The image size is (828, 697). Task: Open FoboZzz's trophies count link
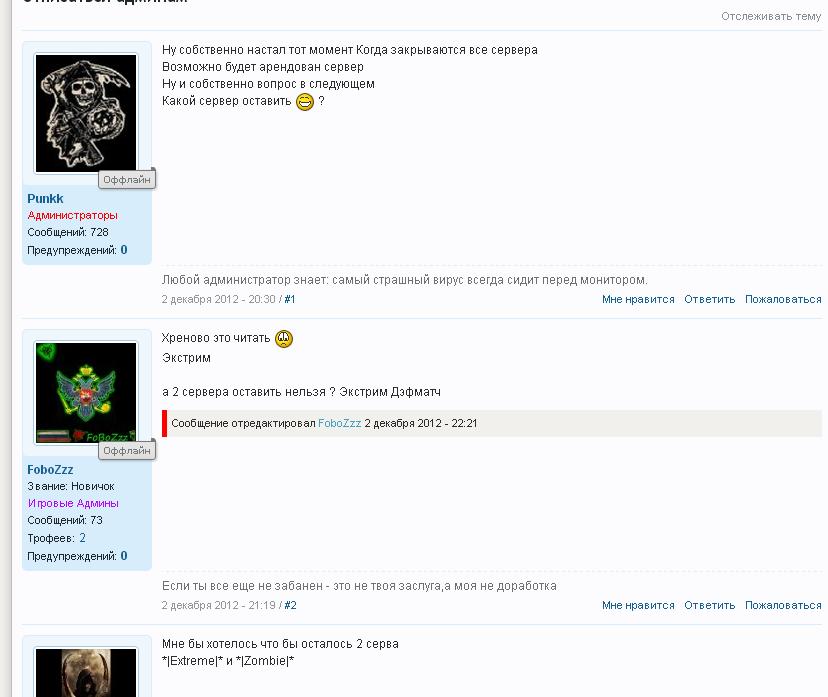click(82, 538)
